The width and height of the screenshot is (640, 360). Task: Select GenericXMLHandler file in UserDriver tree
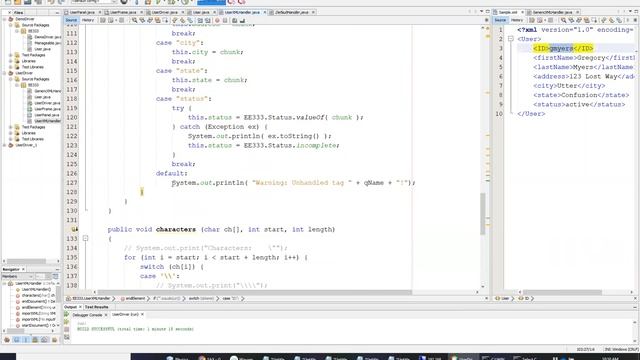click(47, 91)
